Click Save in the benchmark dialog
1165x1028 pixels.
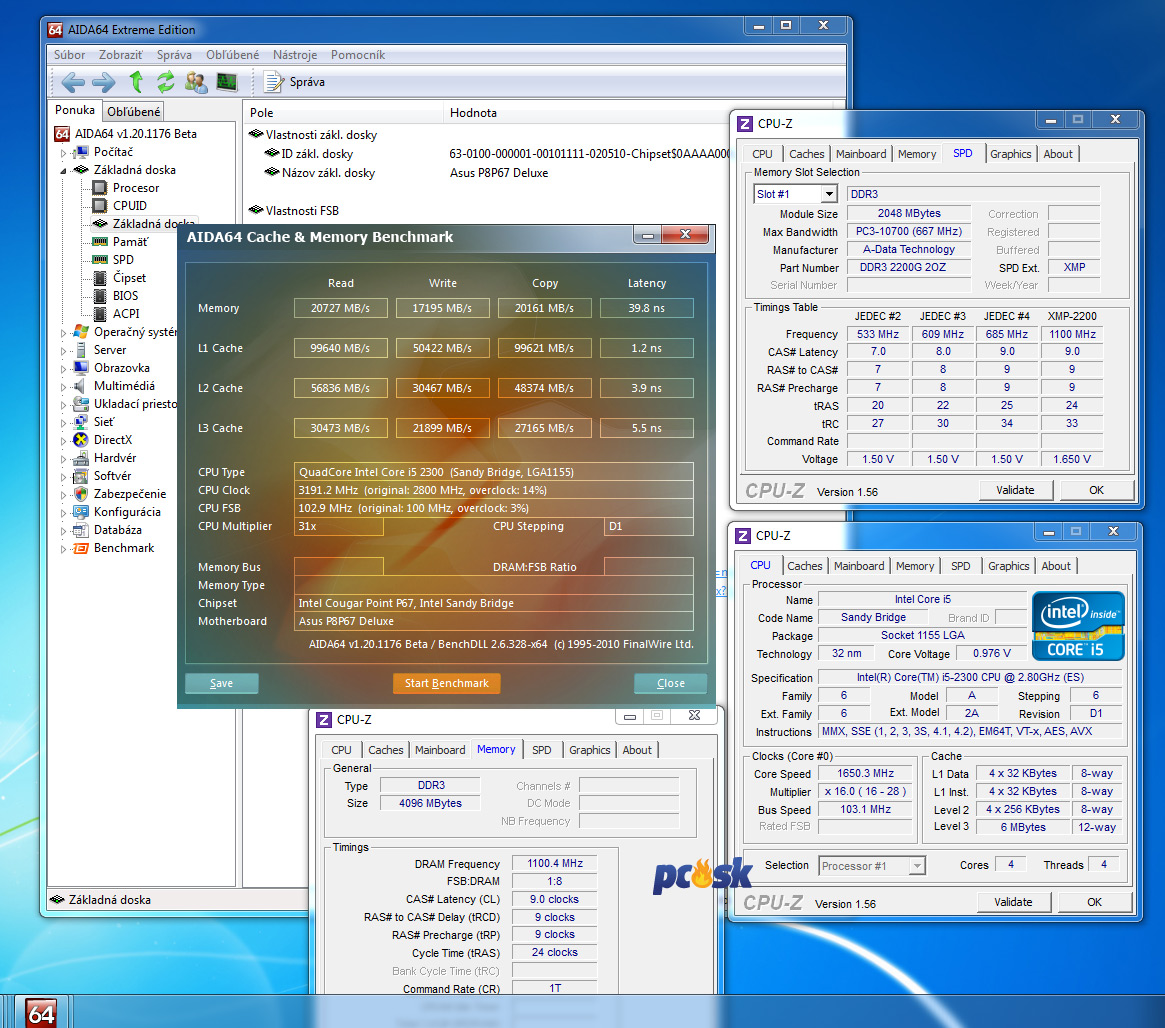(221, 683)
